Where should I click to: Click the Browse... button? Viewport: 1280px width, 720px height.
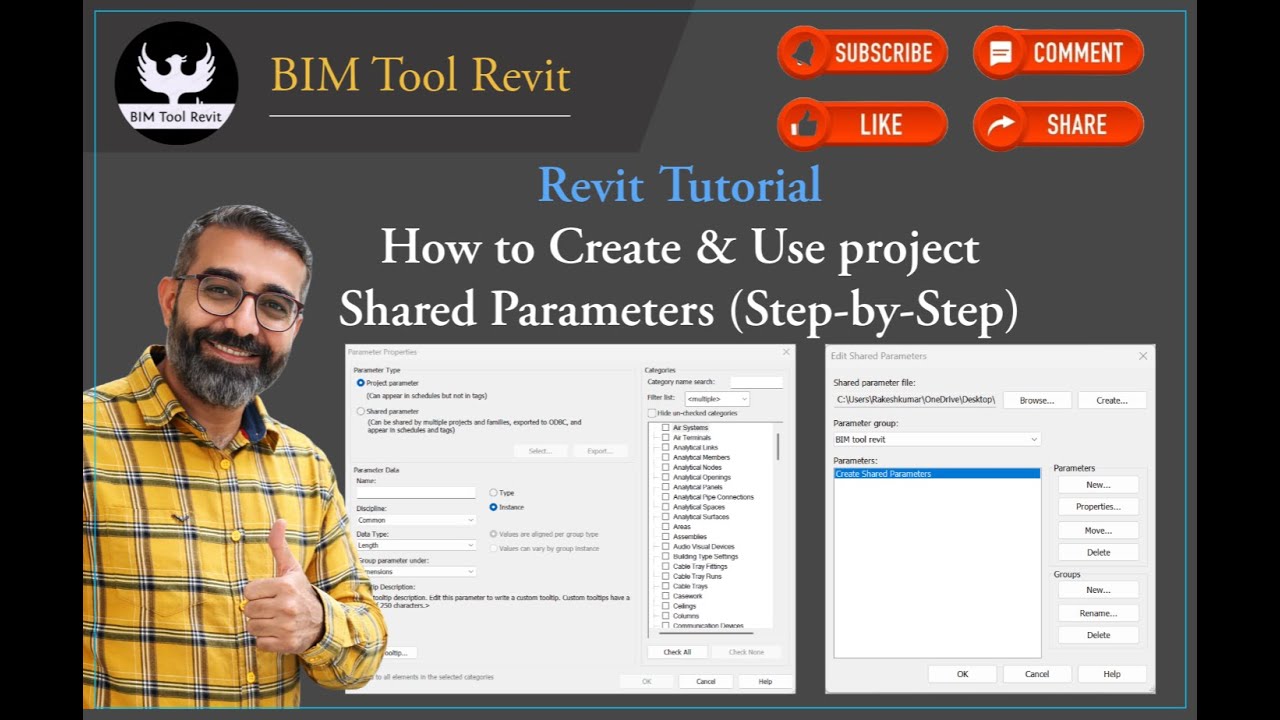[1037, 400]
